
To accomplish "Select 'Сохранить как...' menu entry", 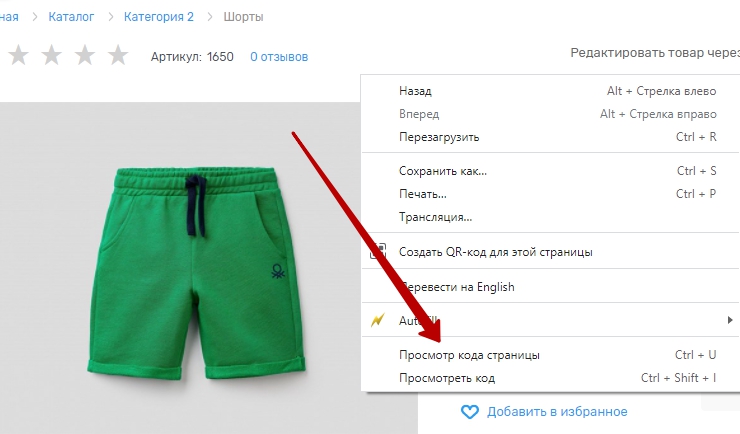I will coord(442,171).
